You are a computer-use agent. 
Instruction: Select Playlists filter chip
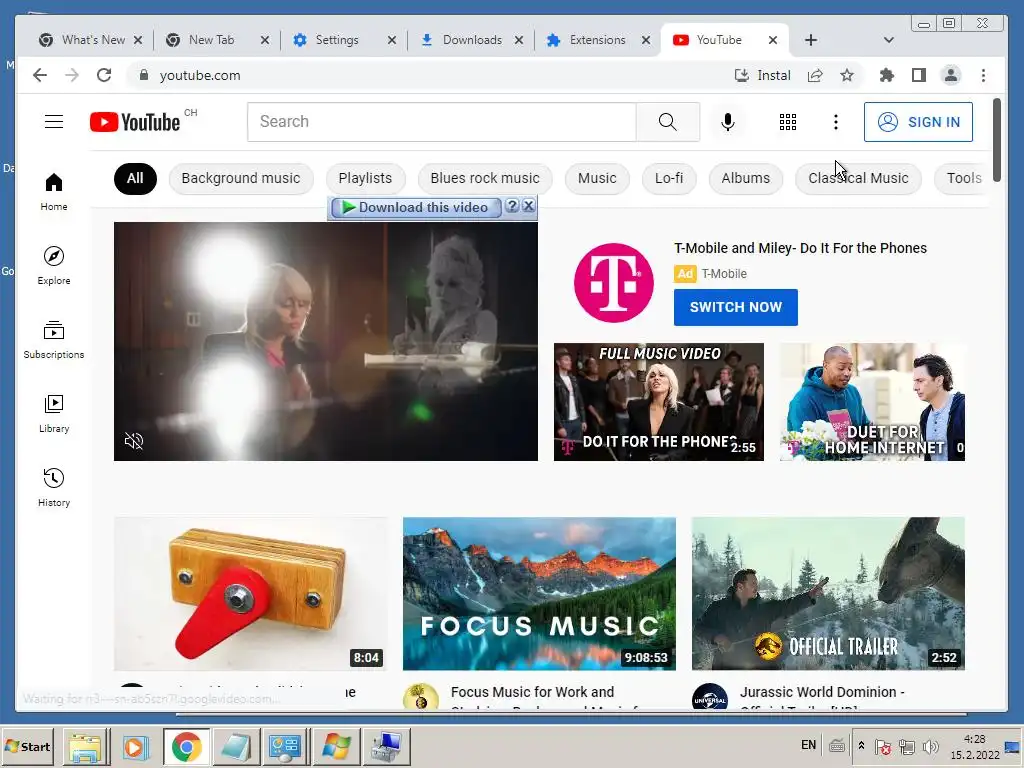365,178
